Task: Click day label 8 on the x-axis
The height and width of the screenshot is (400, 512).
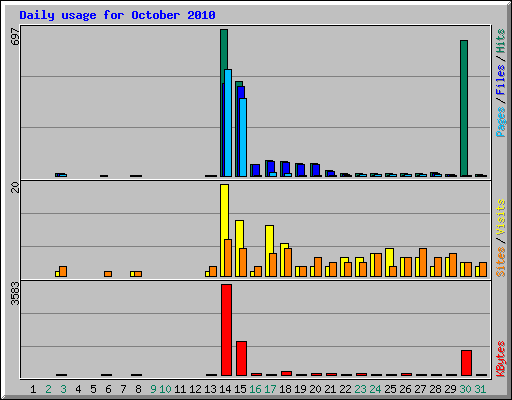Action: 138,389
